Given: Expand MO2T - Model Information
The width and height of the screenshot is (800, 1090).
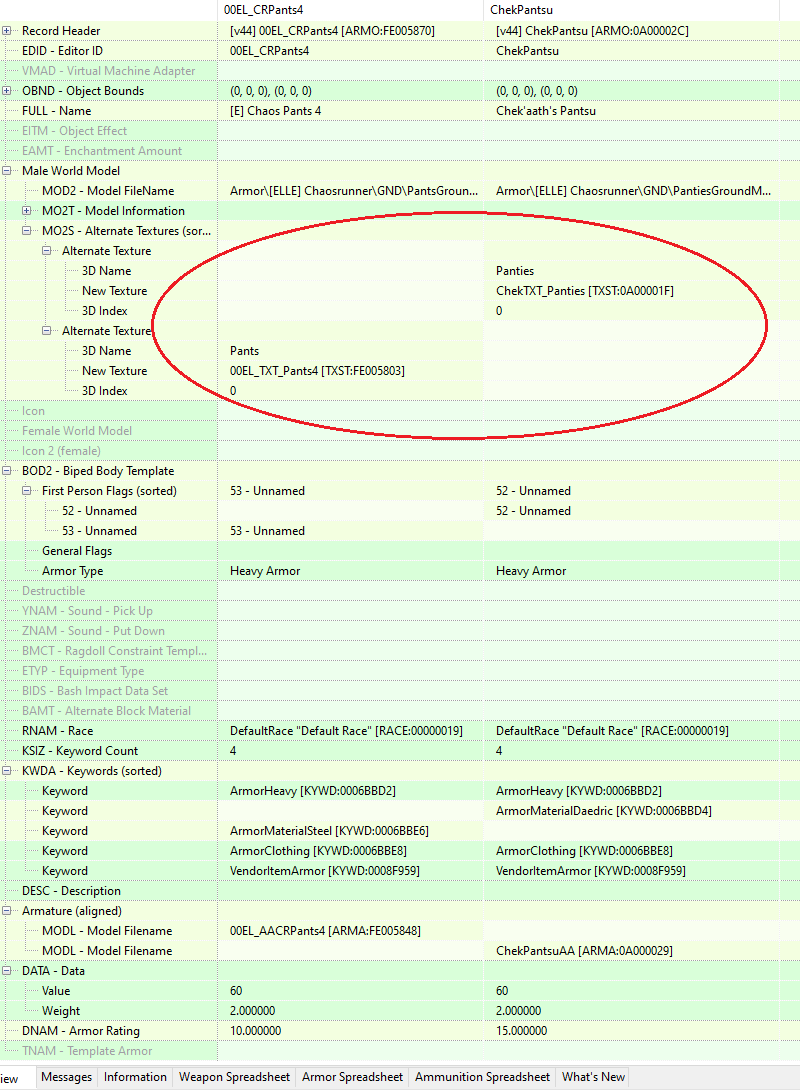Looking at the screenshot, I should coord(26,211).
